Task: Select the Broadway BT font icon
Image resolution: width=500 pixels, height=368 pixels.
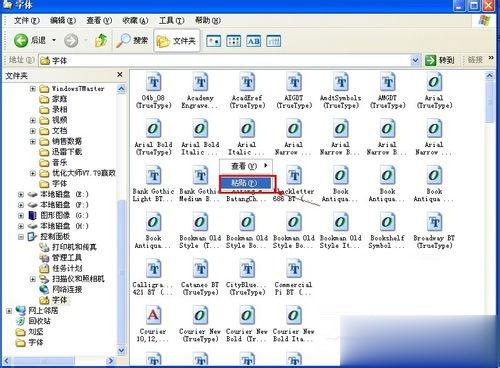Action: click(x=434, y=222)
